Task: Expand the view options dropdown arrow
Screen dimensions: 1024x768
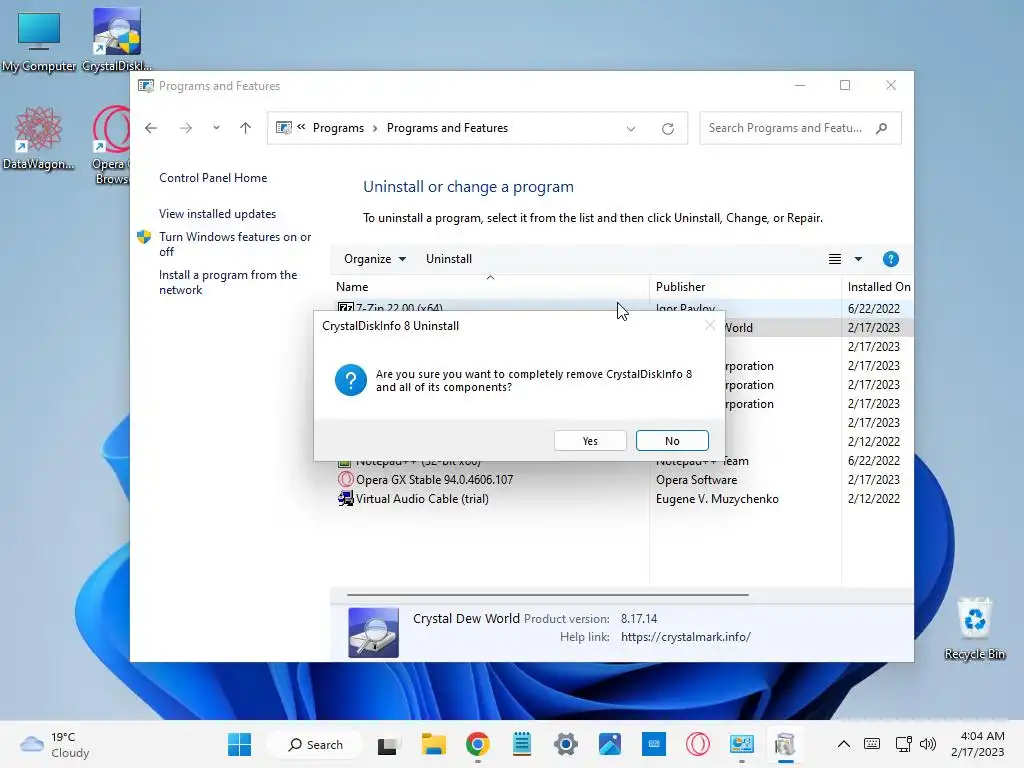Action: click(858, 259)
